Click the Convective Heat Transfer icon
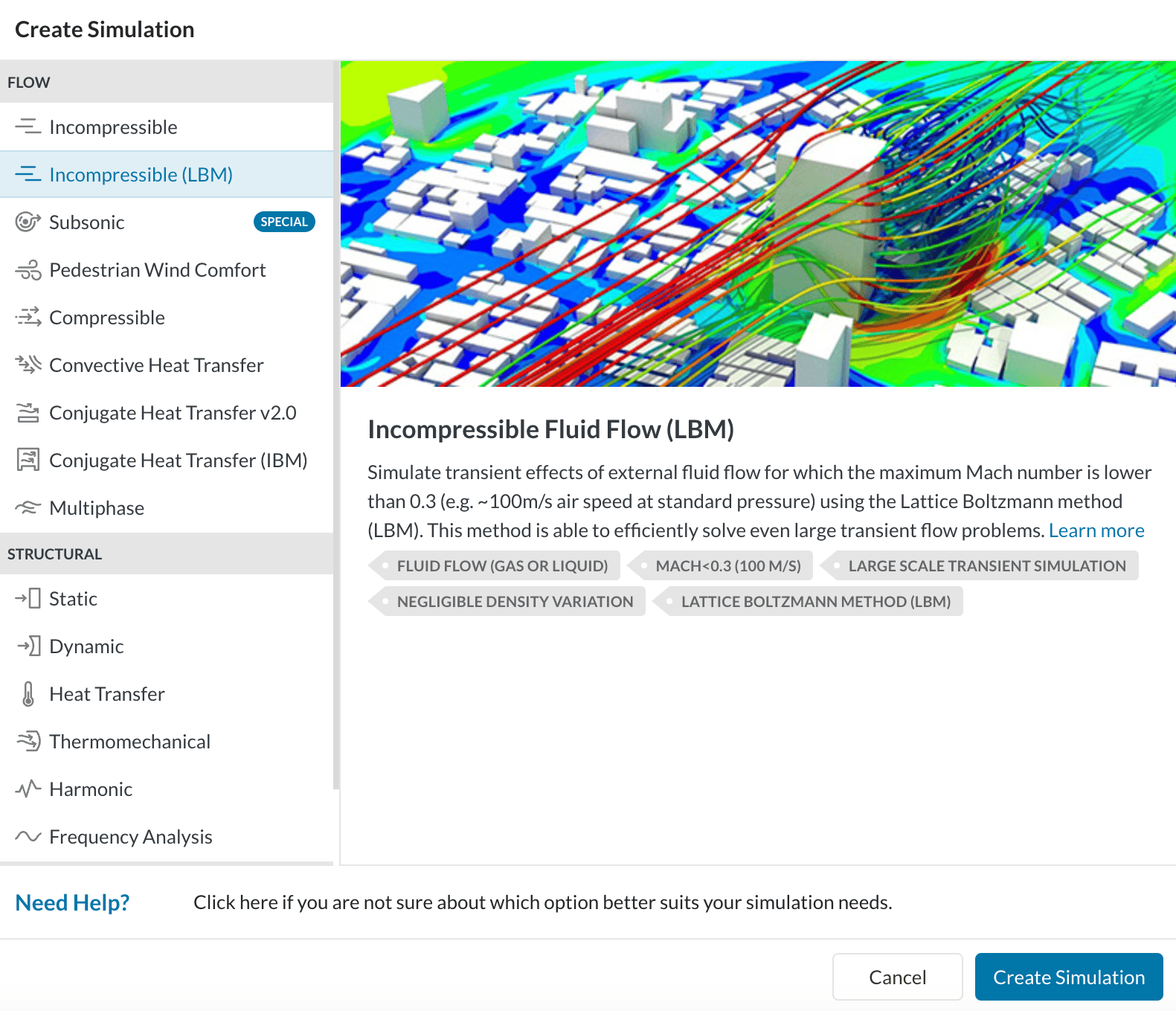1176x1011 pixels. pyautogui.click(x=28, y=365)
